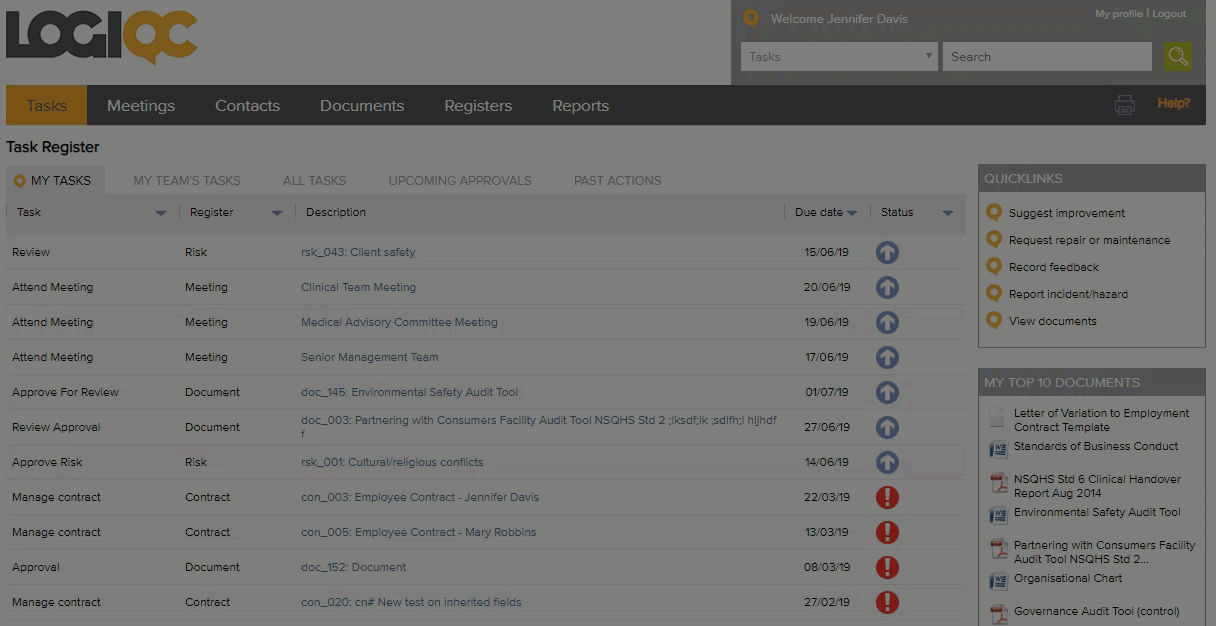Click the green search magnifier button
The height and width of the screenshot is (626, 1216).
(x=1177, y=57)
